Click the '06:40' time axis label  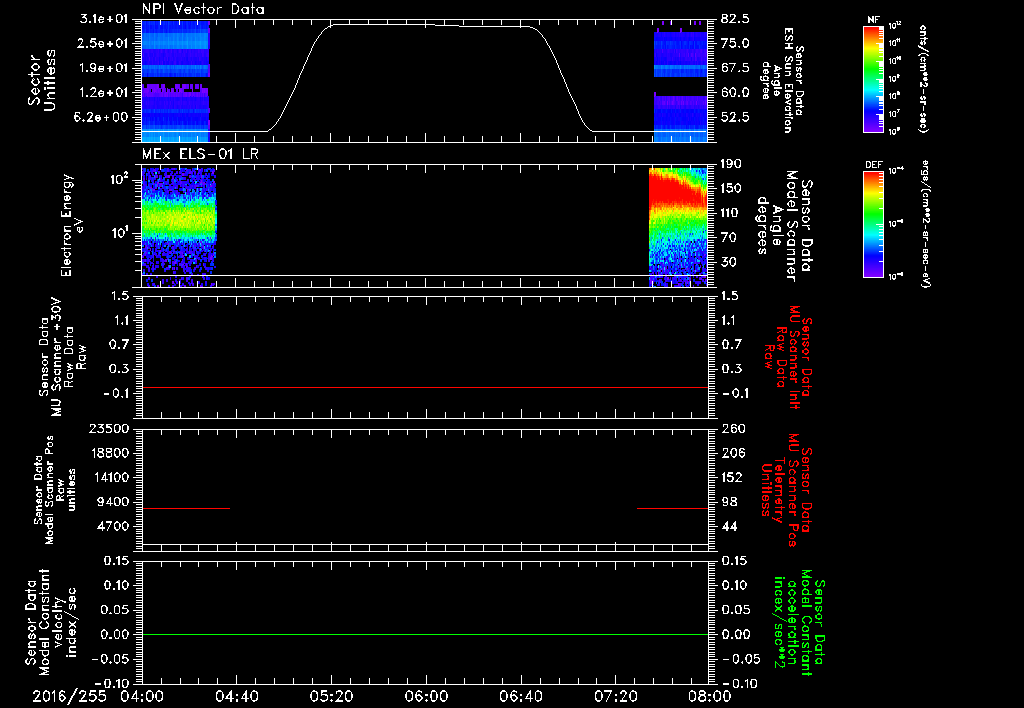pyautogui.click(x=520, y=696)
